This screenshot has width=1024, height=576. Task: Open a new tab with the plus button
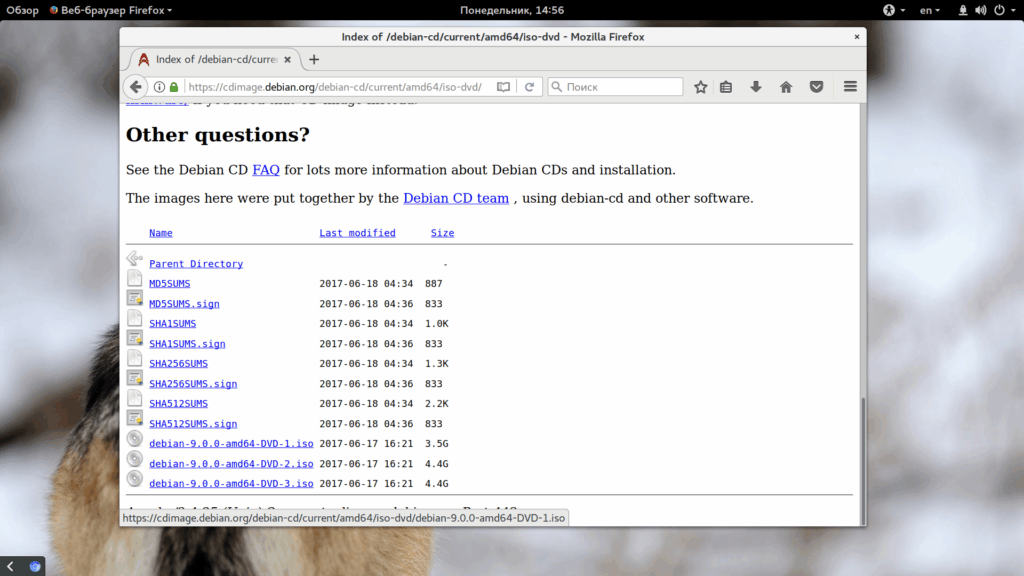coord(314,59)
